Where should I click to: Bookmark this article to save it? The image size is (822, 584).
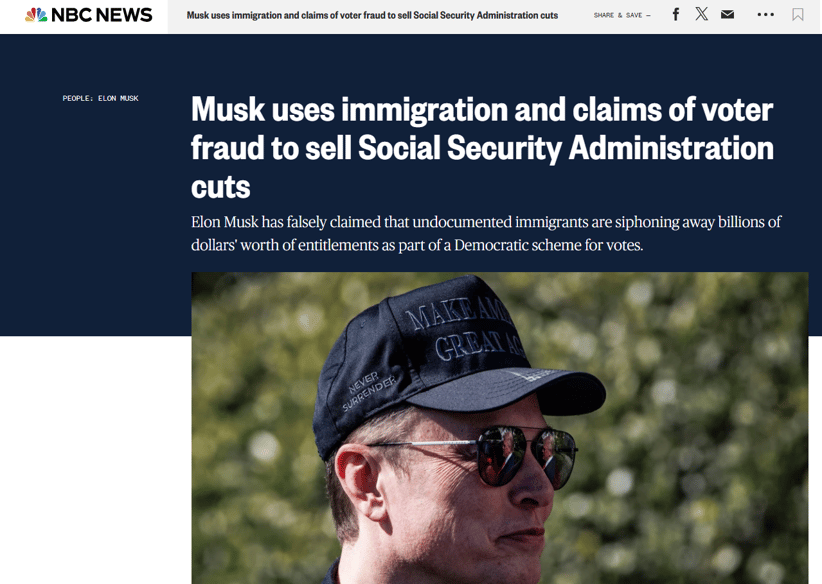pos(797,15)
